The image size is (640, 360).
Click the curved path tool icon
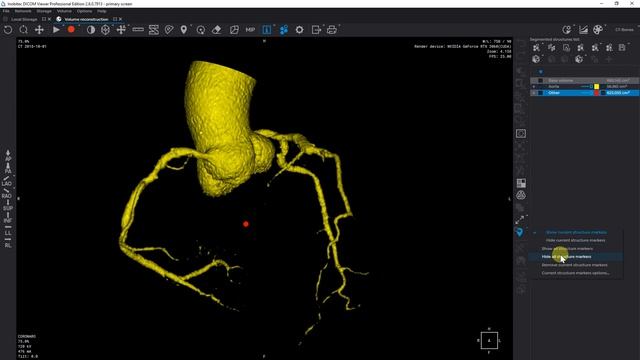click(x=153, y=30)
